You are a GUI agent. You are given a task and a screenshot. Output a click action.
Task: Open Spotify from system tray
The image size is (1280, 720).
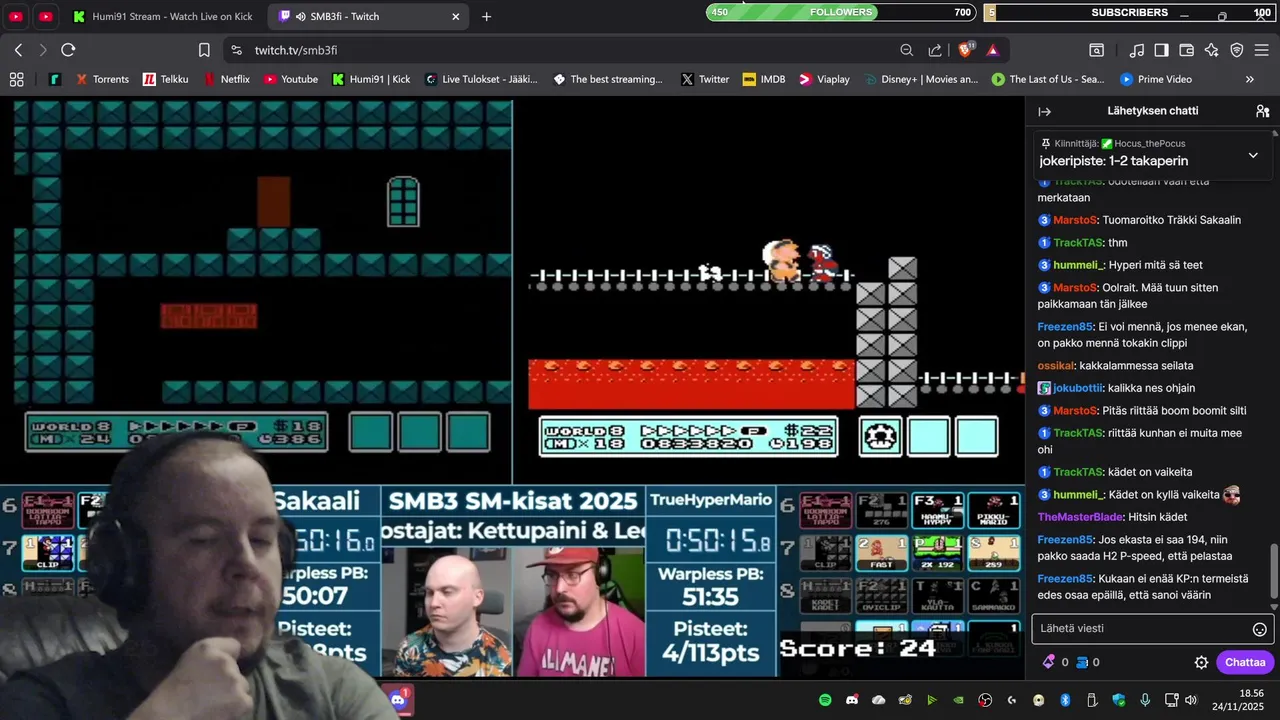[x=825, y=700]
